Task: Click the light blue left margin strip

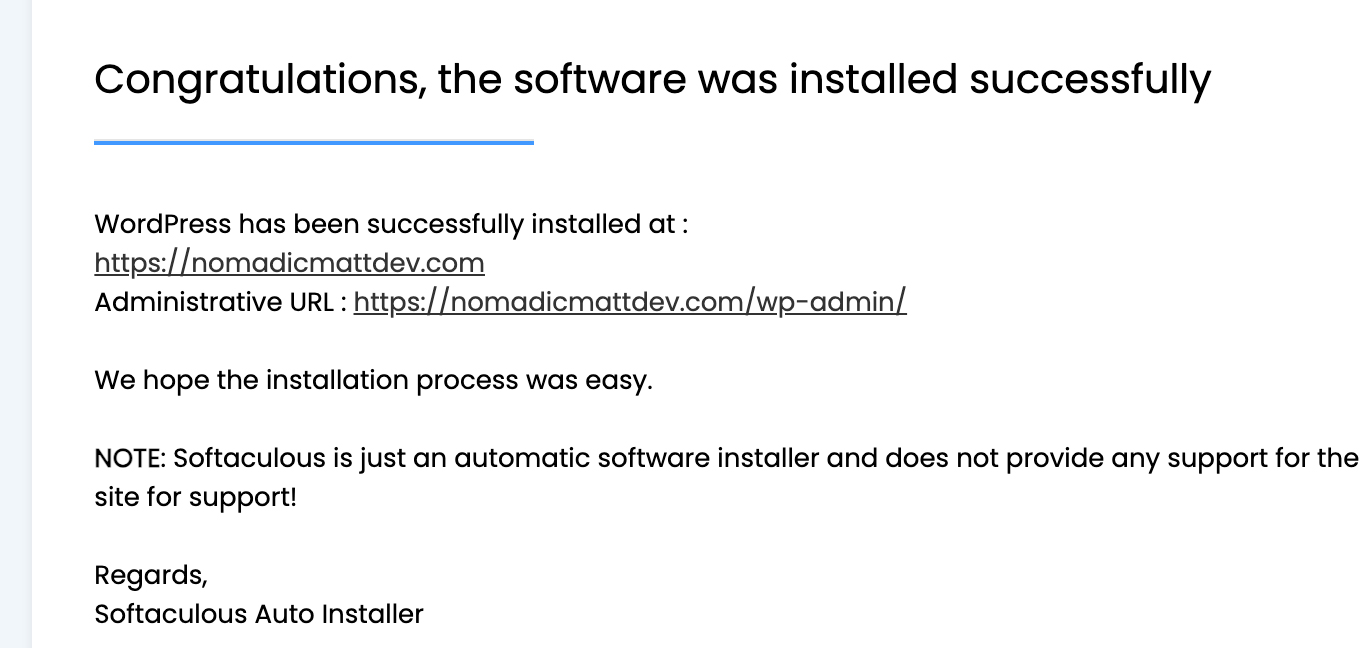Action: point(15,324)
